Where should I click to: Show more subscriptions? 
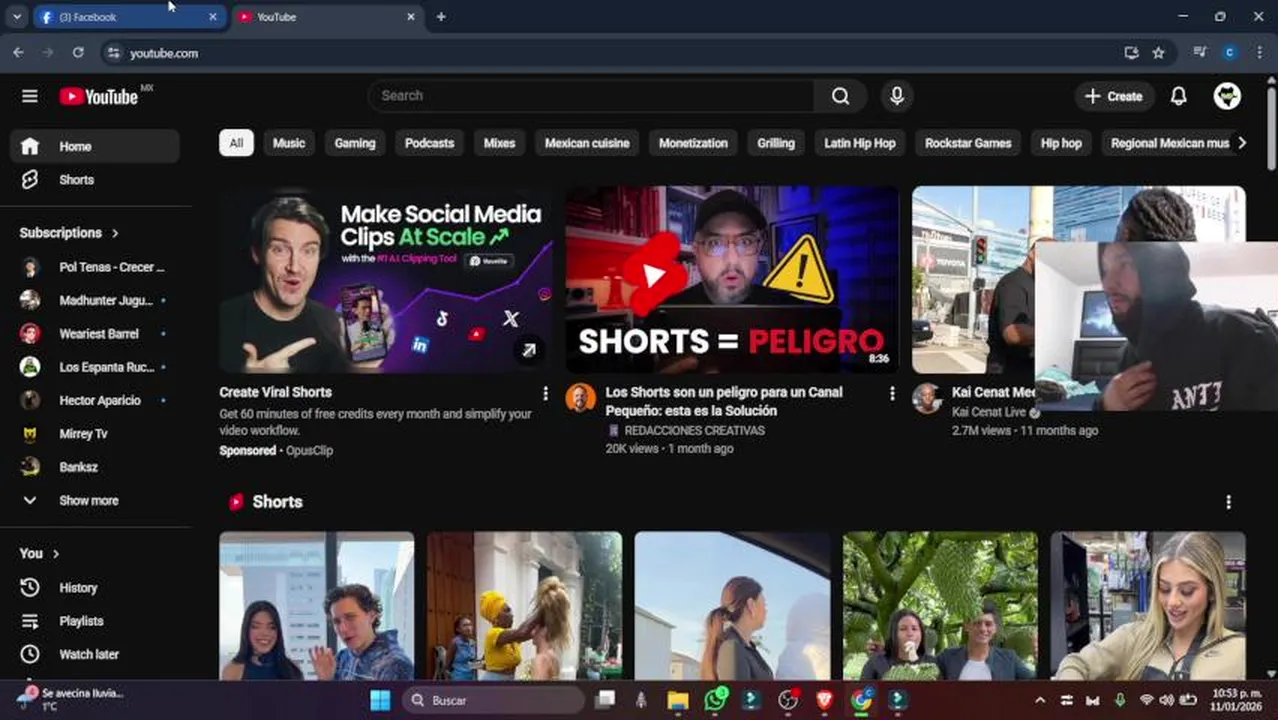(x=95, y=500)
